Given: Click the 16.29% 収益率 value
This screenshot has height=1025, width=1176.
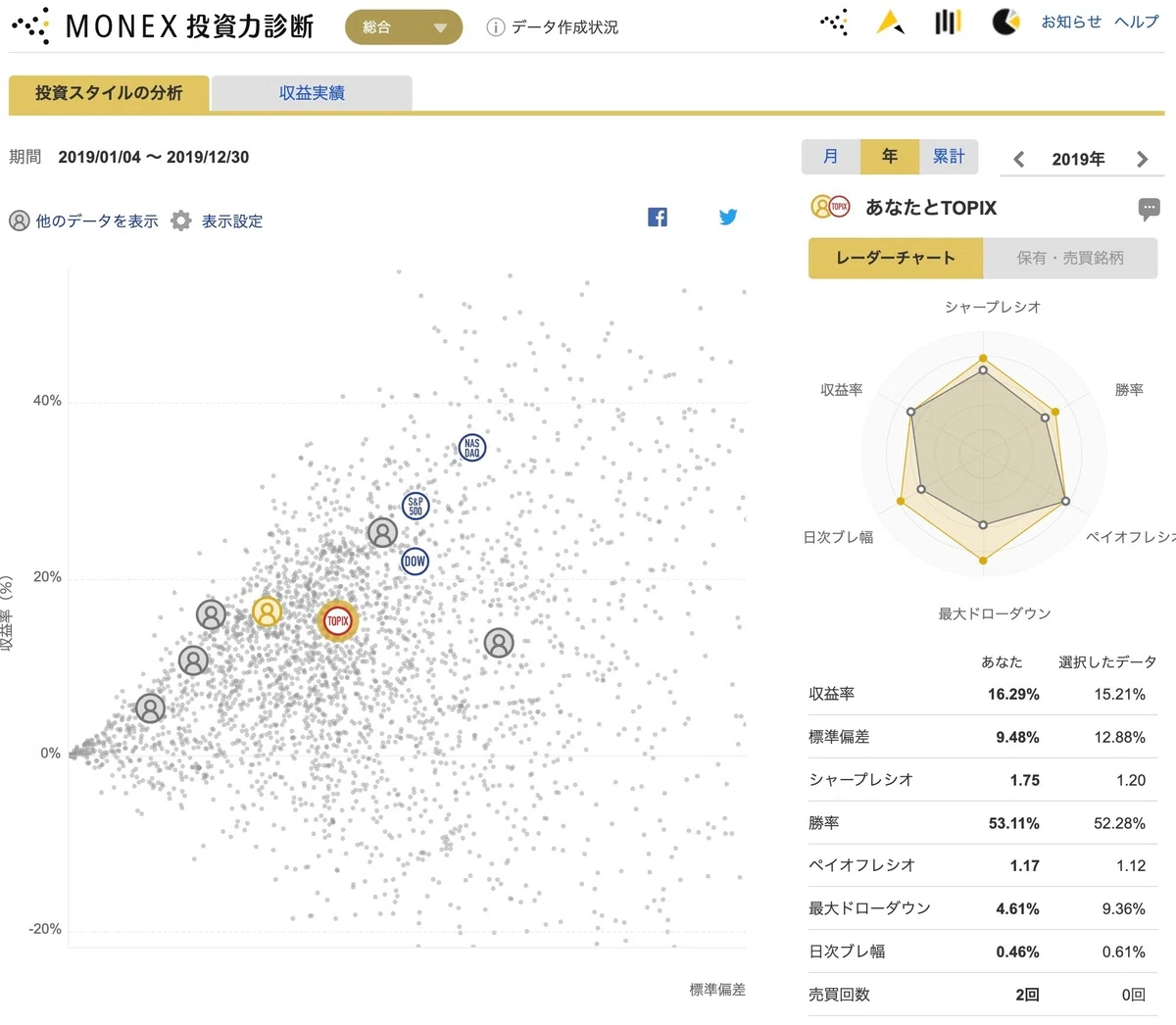Looking at the screenshot, I should [1013, 695].
